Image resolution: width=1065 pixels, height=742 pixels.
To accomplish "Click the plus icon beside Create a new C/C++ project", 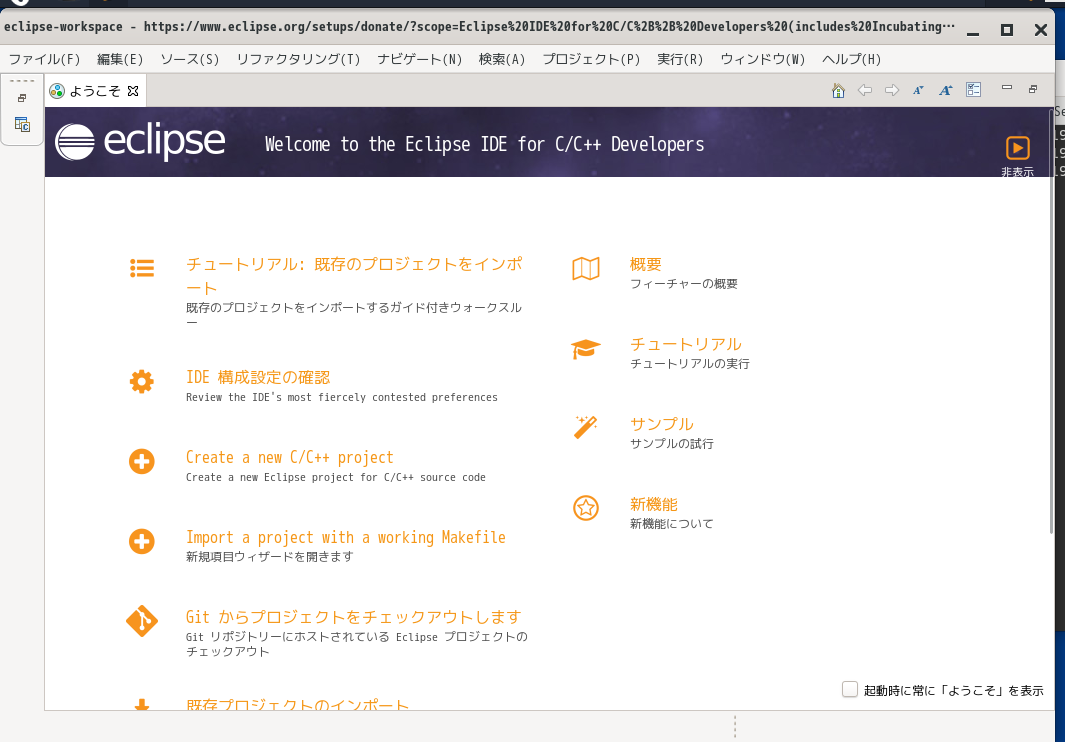I will point(142,462).
